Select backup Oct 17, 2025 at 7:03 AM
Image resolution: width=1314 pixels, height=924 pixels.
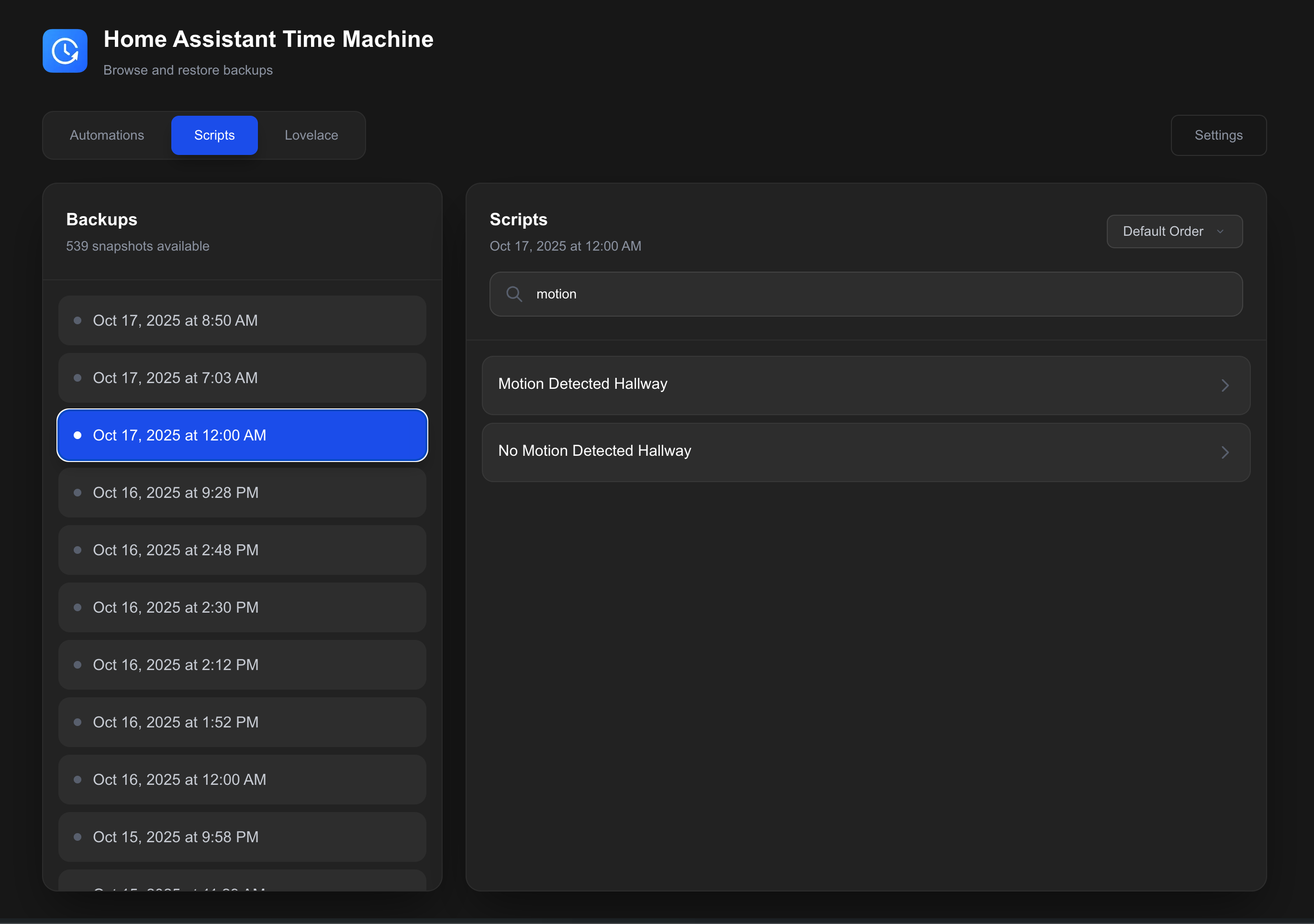point(242,378)
